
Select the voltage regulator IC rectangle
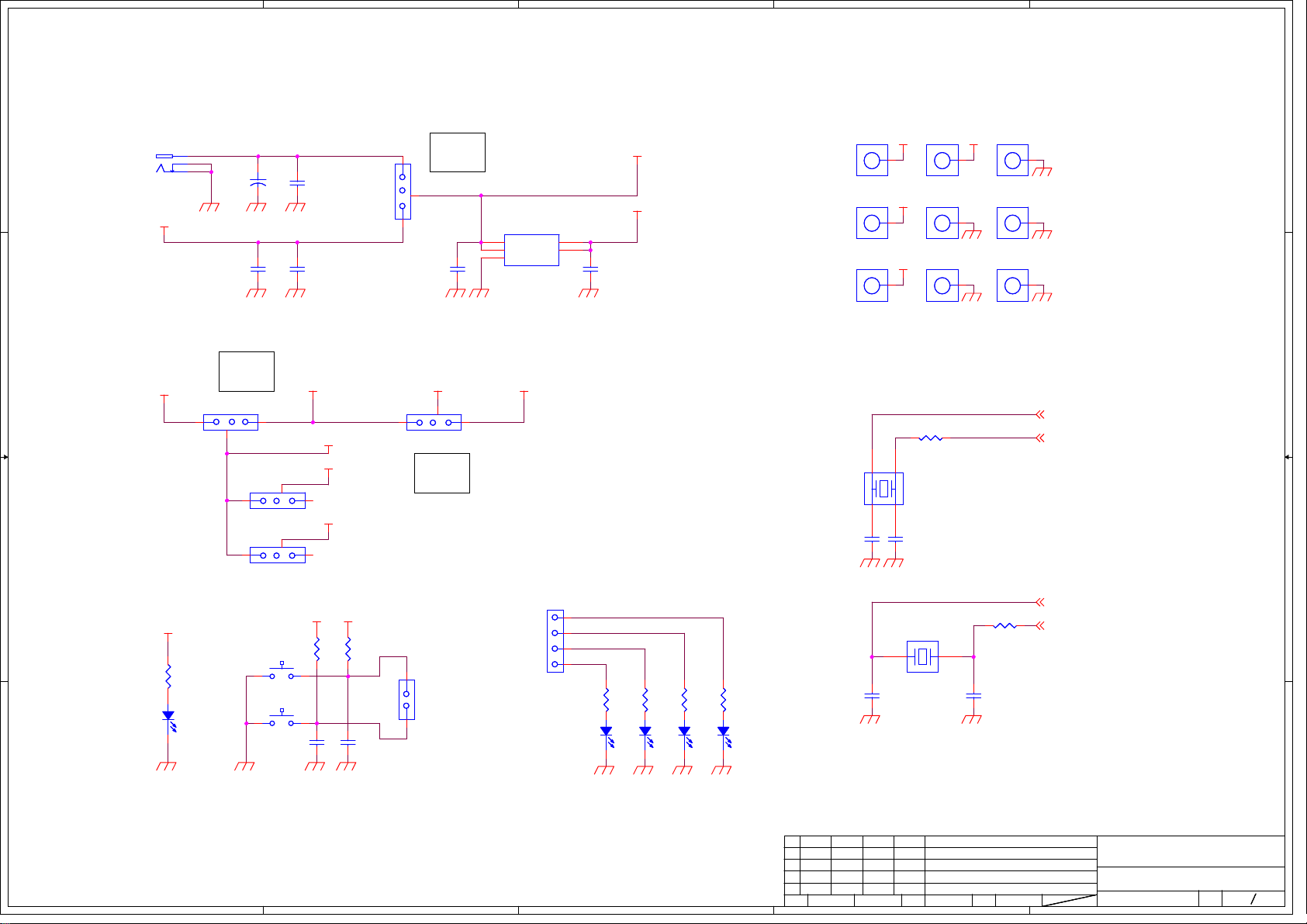pos(531,250)
